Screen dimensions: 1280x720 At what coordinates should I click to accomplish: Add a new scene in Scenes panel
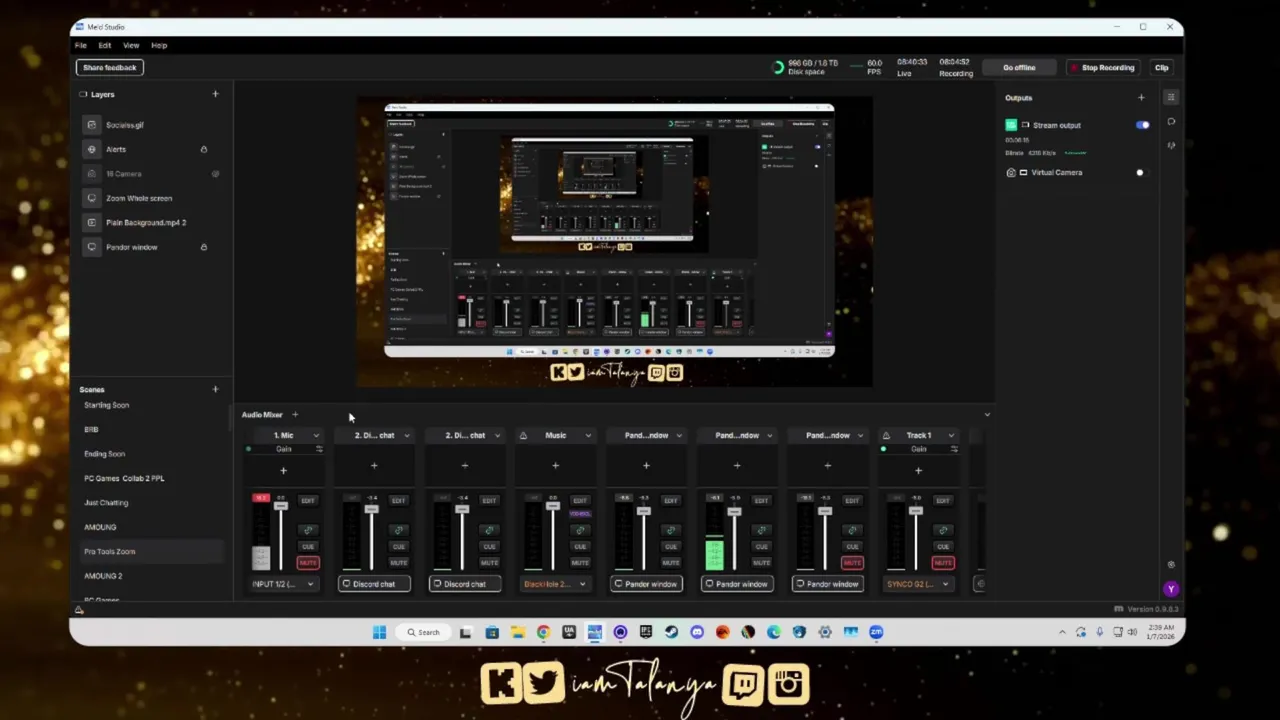215,389
